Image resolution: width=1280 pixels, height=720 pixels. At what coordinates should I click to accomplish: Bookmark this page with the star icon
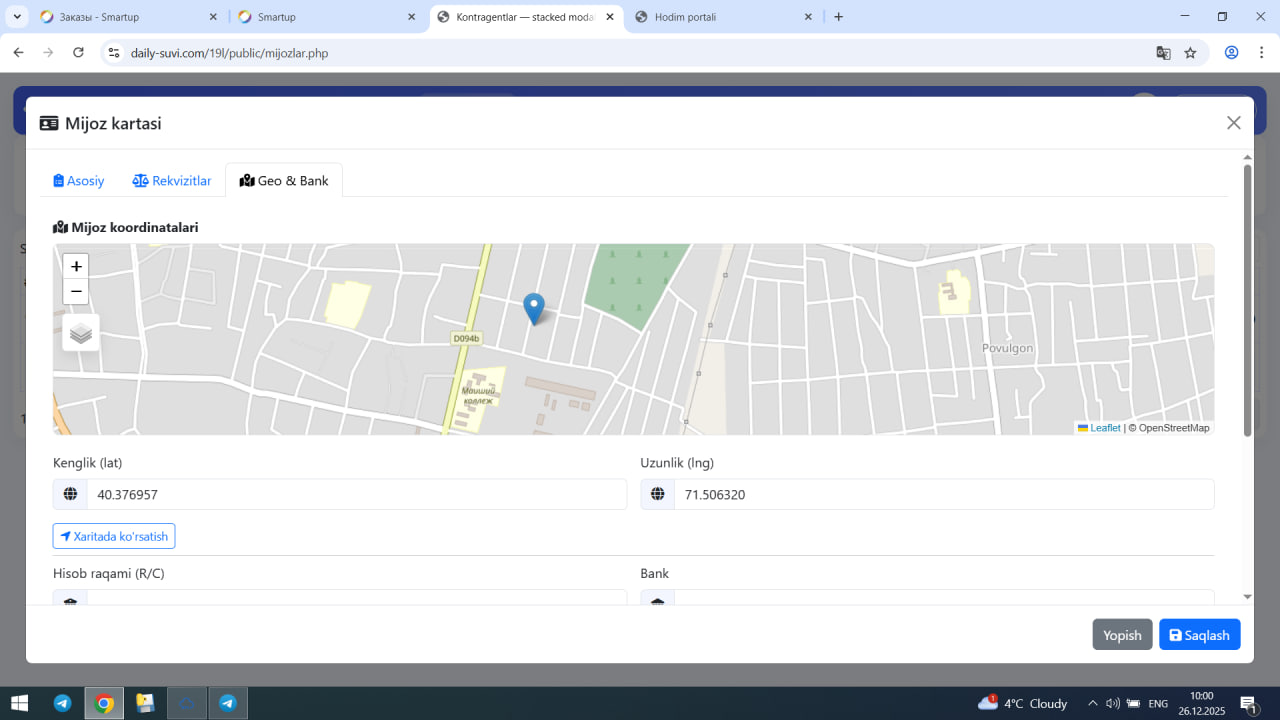[1190, 53]
